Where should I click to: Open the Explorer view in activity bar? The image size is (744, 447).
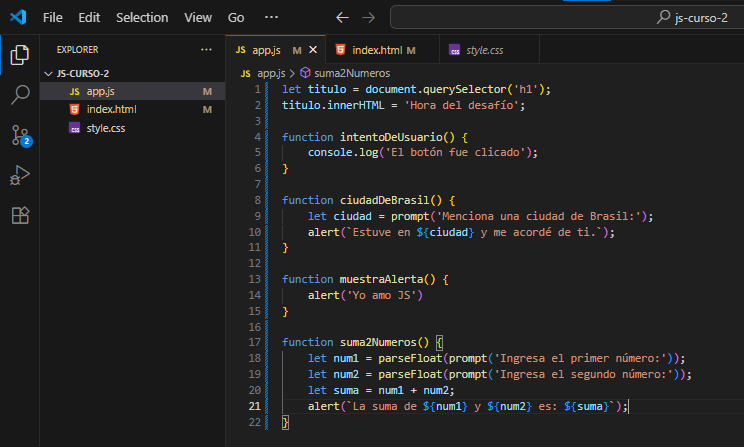pyautogui.click(x=19, y=55)
